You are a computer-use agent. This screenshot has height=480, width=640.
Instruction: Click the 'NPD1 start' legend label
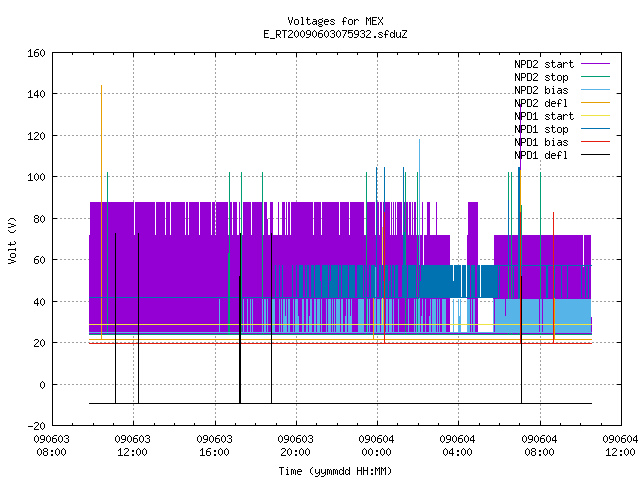[544, 116]
